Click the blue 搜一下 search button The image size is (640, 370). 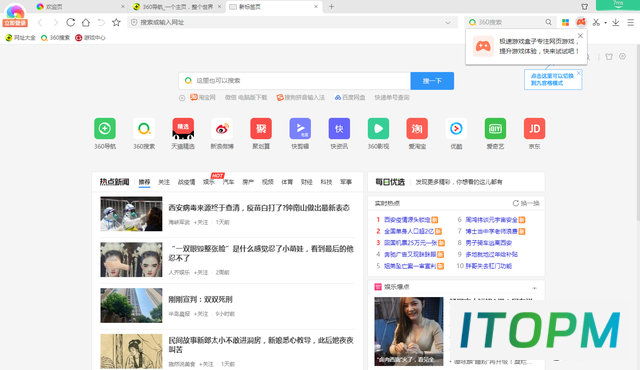(432, 81)
